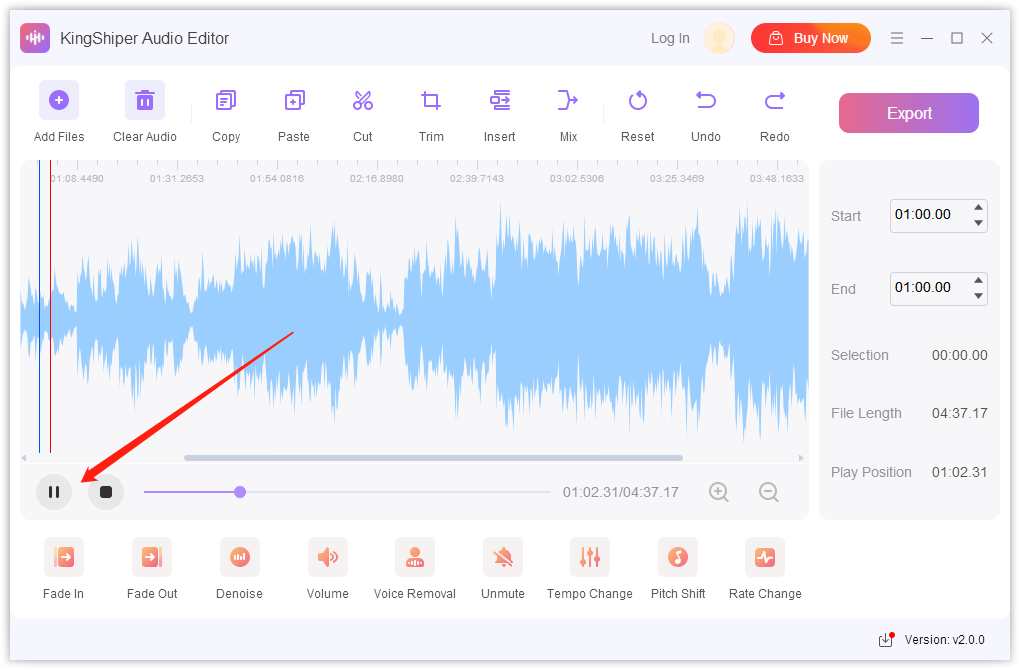
Task: Click the Insert tool icon
Action: [x=500, y=100]
